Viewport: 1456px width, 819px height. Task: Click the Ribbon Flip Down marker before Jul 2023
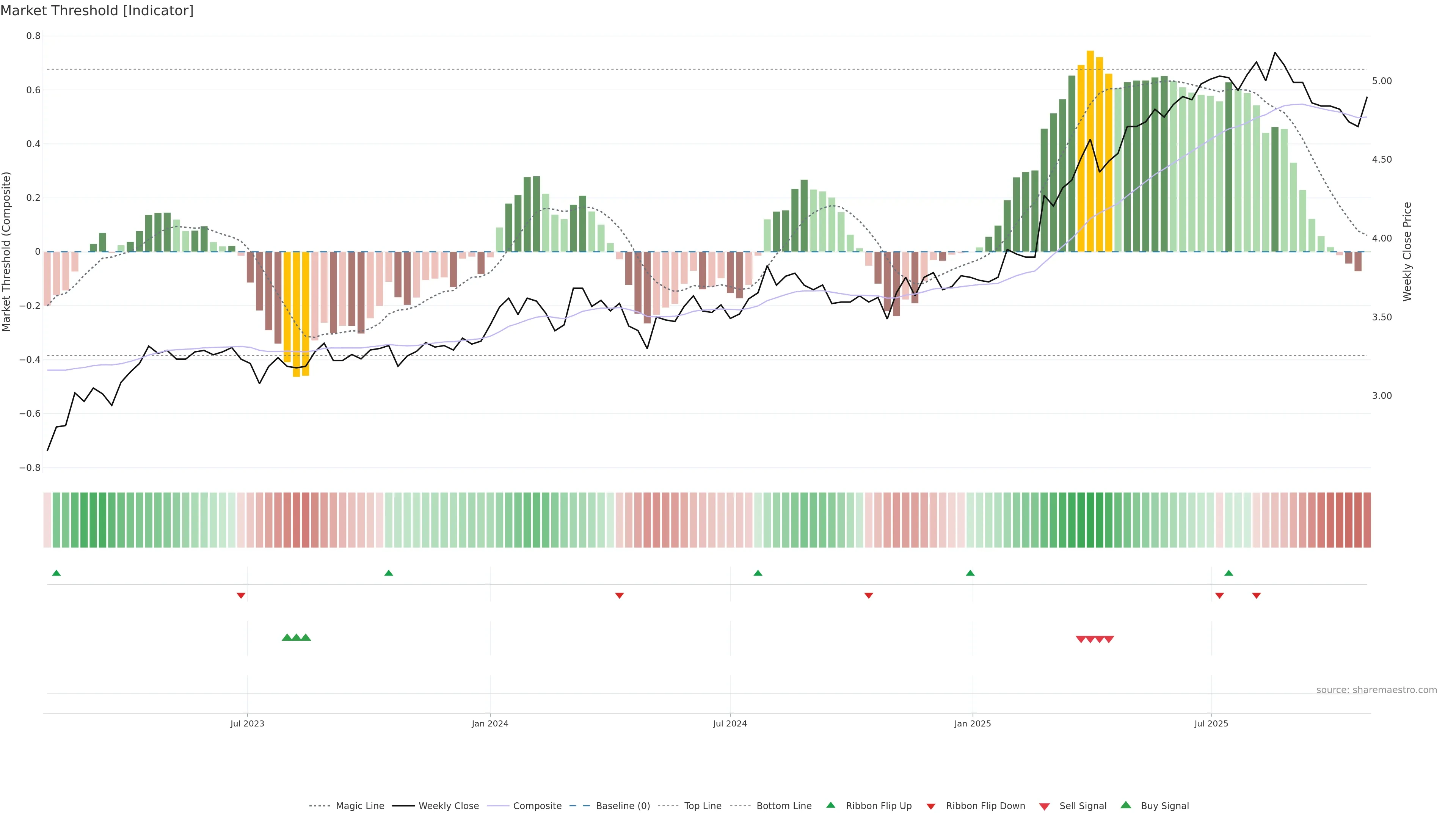coord(241,595)
